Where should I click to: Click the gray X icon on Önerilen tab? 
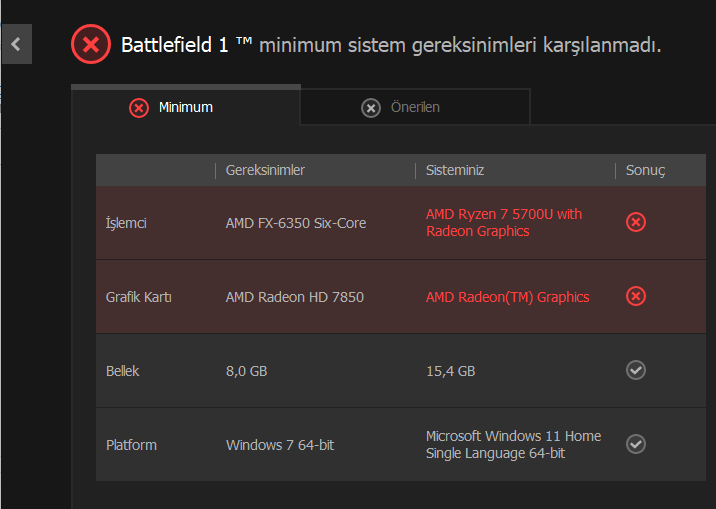click(371, 107)
